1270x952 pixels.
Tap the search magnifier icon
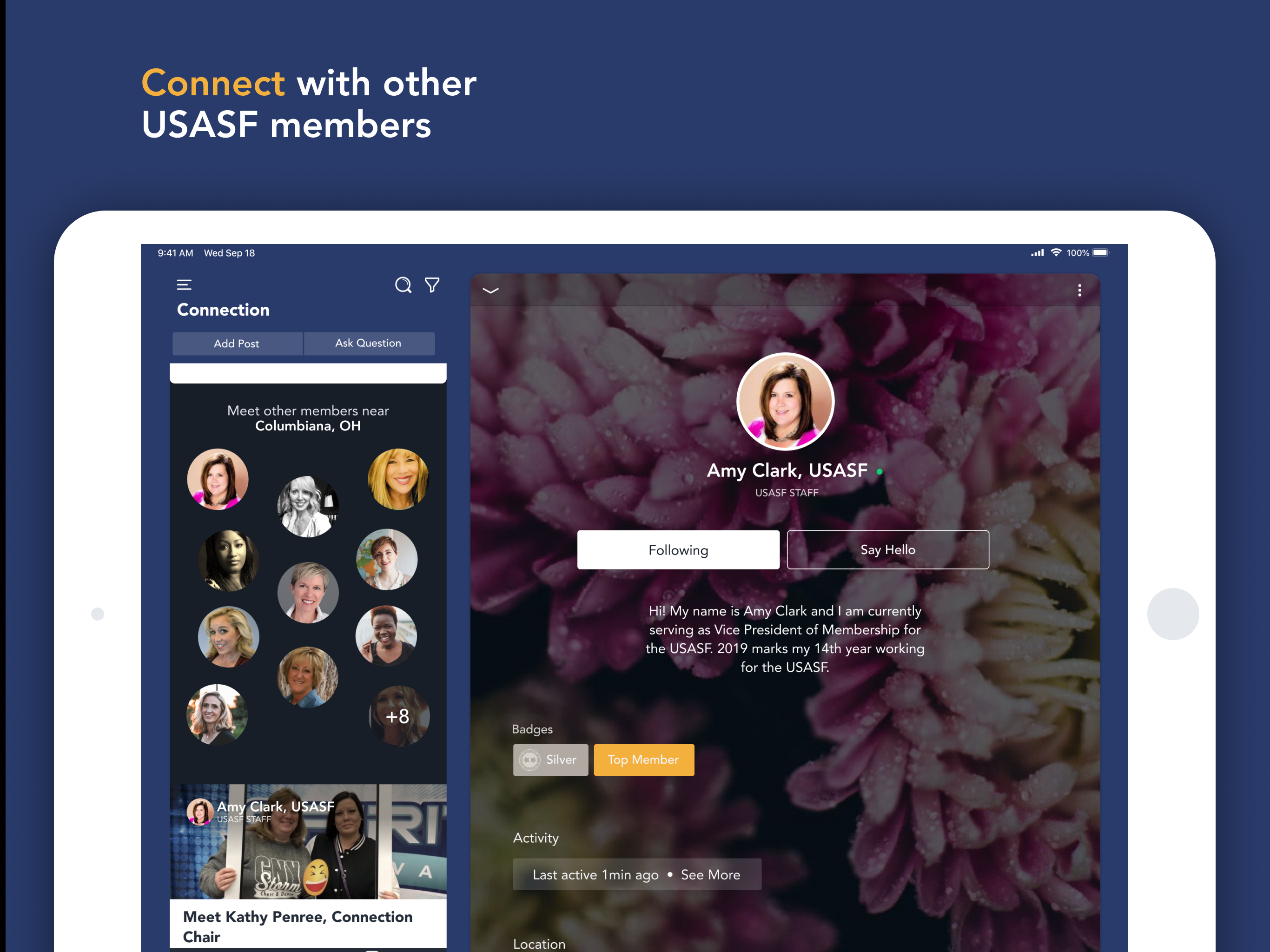403,285
